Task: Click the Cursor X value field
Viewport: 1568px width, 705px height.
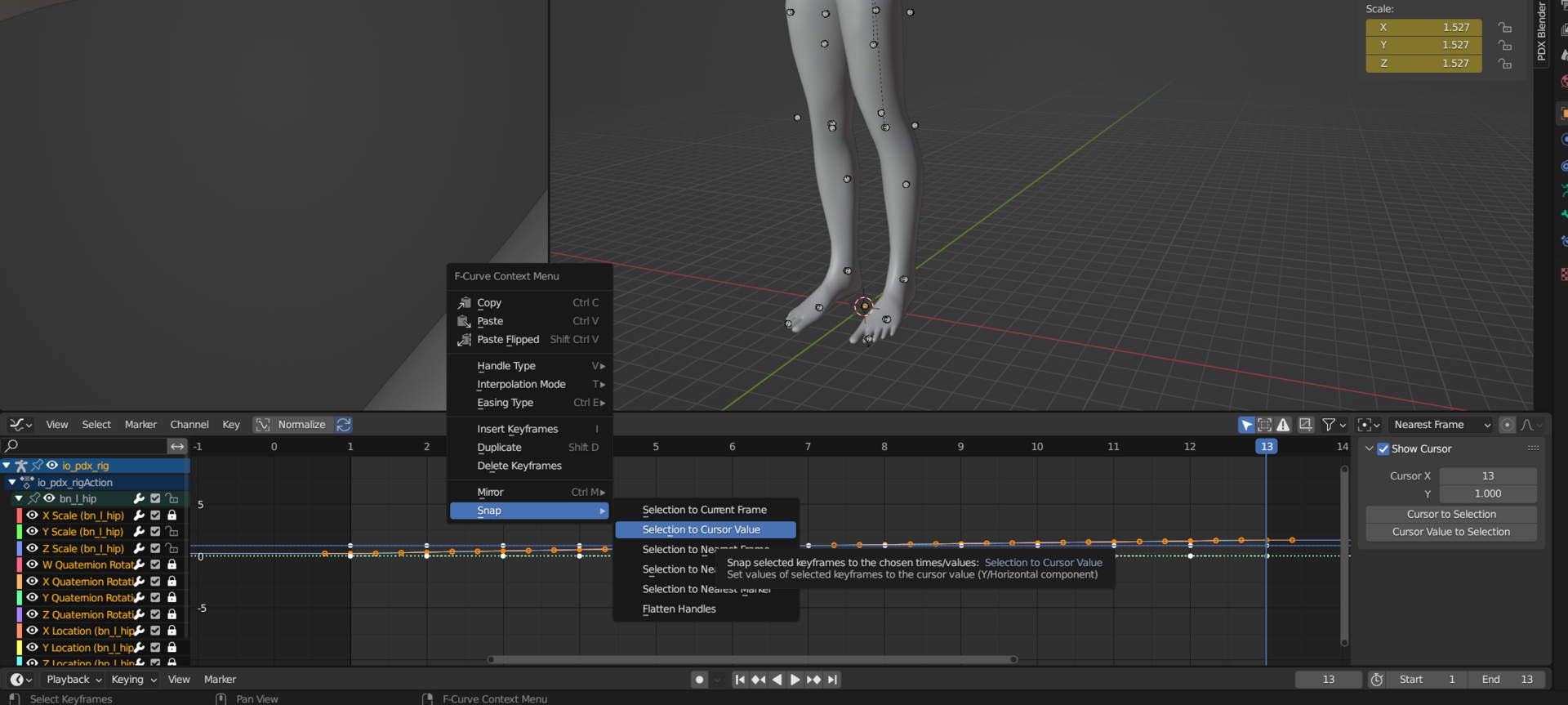Action: click(1488, 475)
